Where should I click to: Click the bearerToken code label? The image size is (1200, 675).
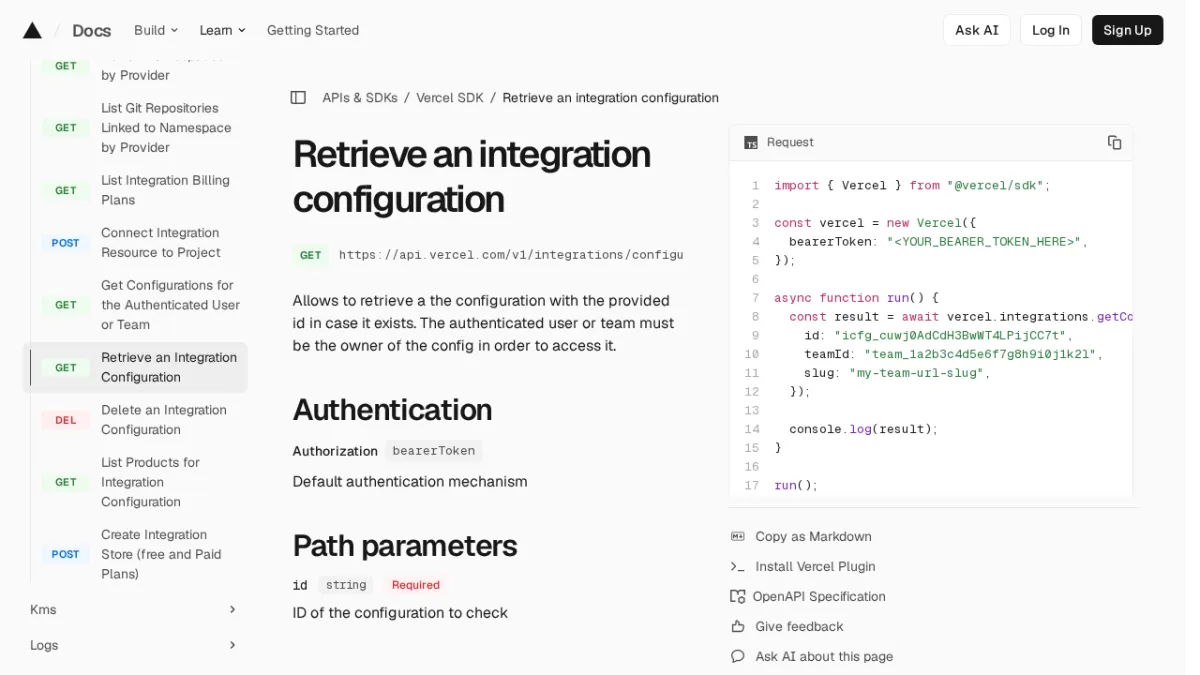click(434, 451)
